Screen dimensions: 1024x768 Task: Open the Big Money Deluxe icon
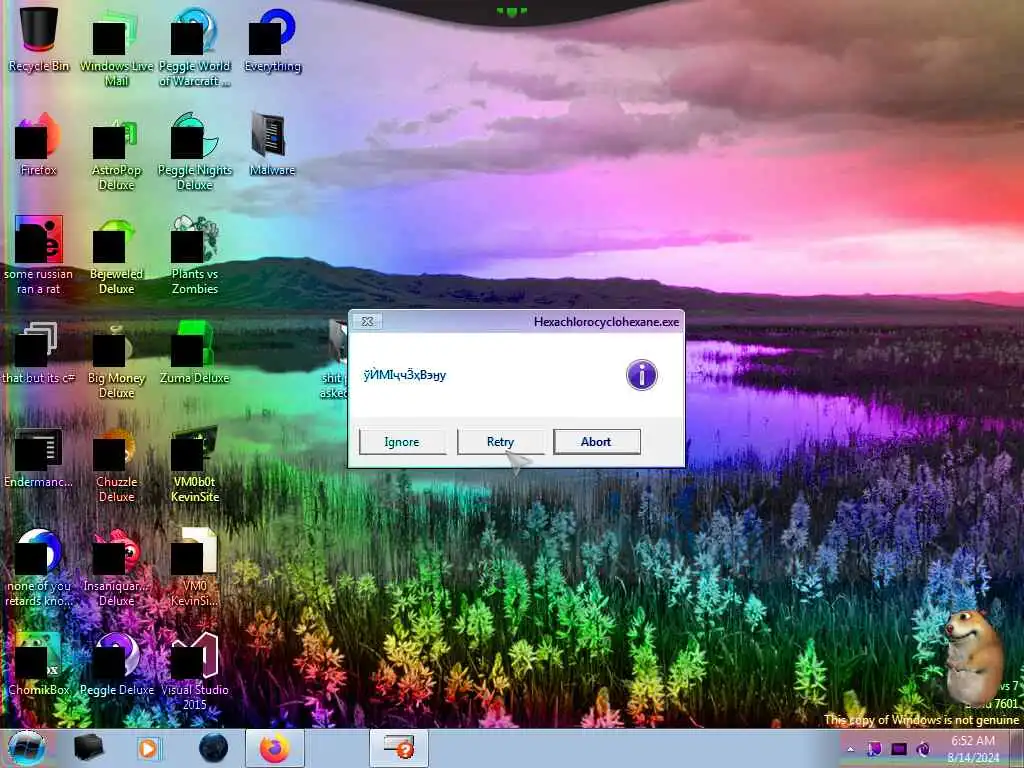tap(116, 359)
